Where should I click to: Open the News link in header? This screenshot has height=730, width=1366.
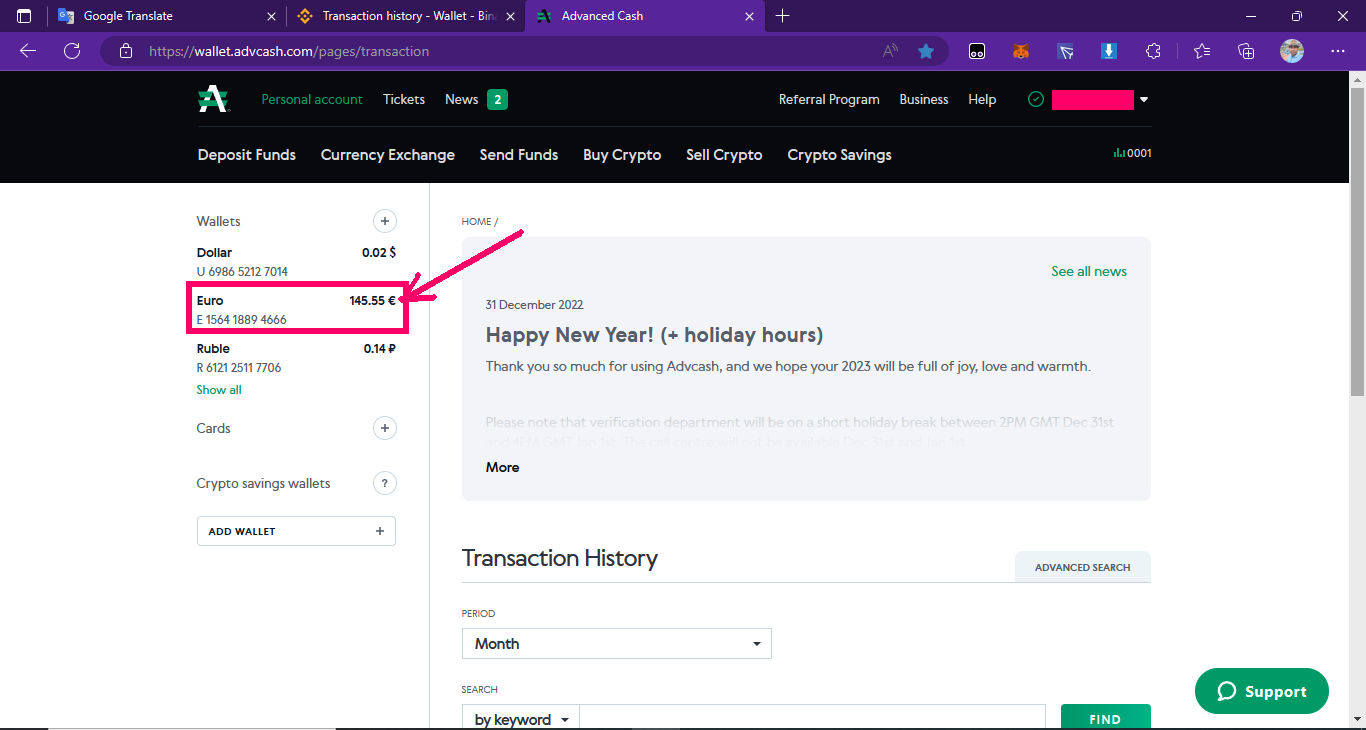[x=462, y=99]
